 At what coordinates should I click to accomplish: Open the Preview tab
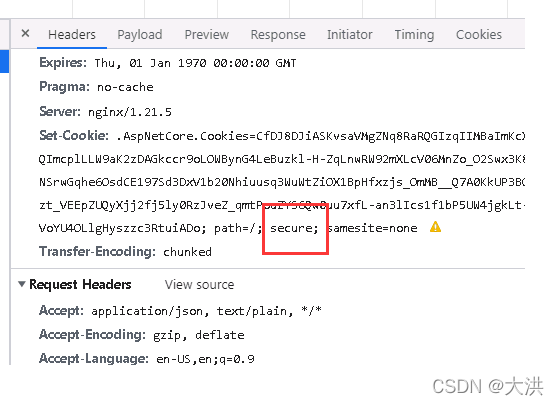[x=207, y=35]
